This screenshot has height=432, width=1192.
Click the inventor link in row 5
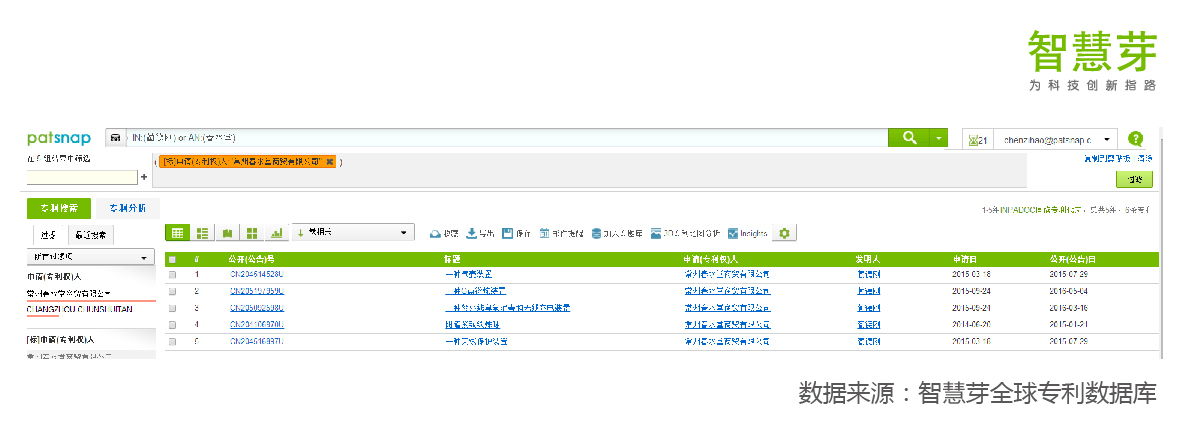868,341
